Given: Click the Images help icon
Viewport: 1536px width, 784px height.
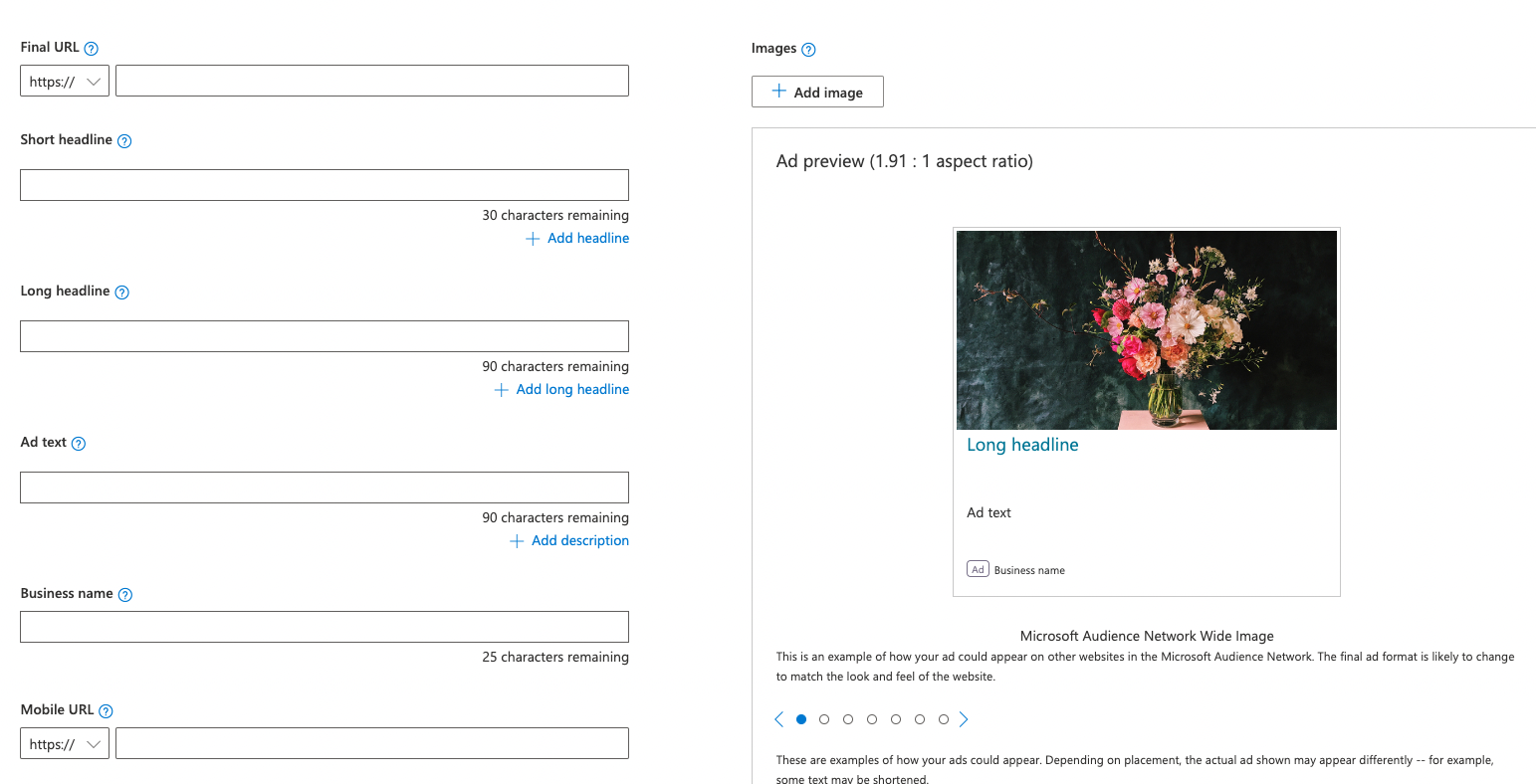Looking at the screenshot, I should click(809, 50).
